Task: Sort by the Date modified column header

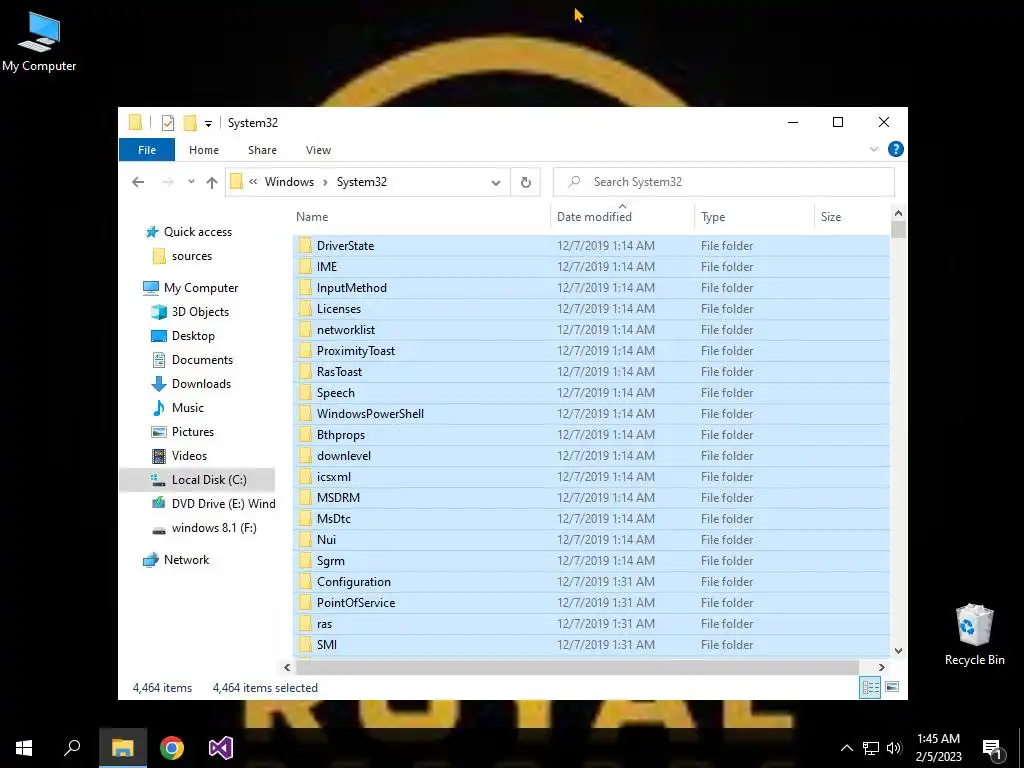Action: point(622,217)
